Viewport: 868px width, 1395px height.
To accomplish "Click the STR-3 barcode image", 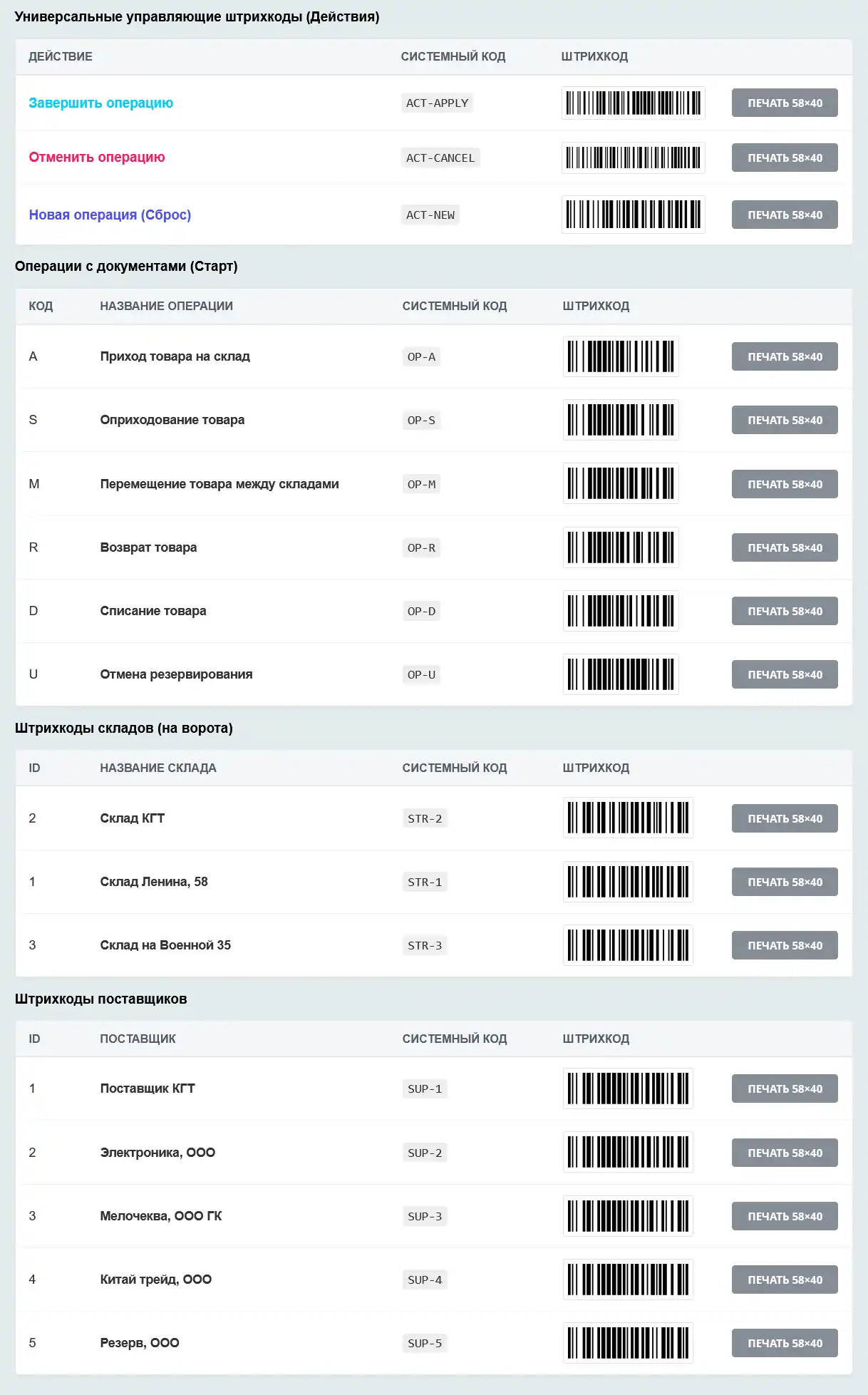I will 627,945.
